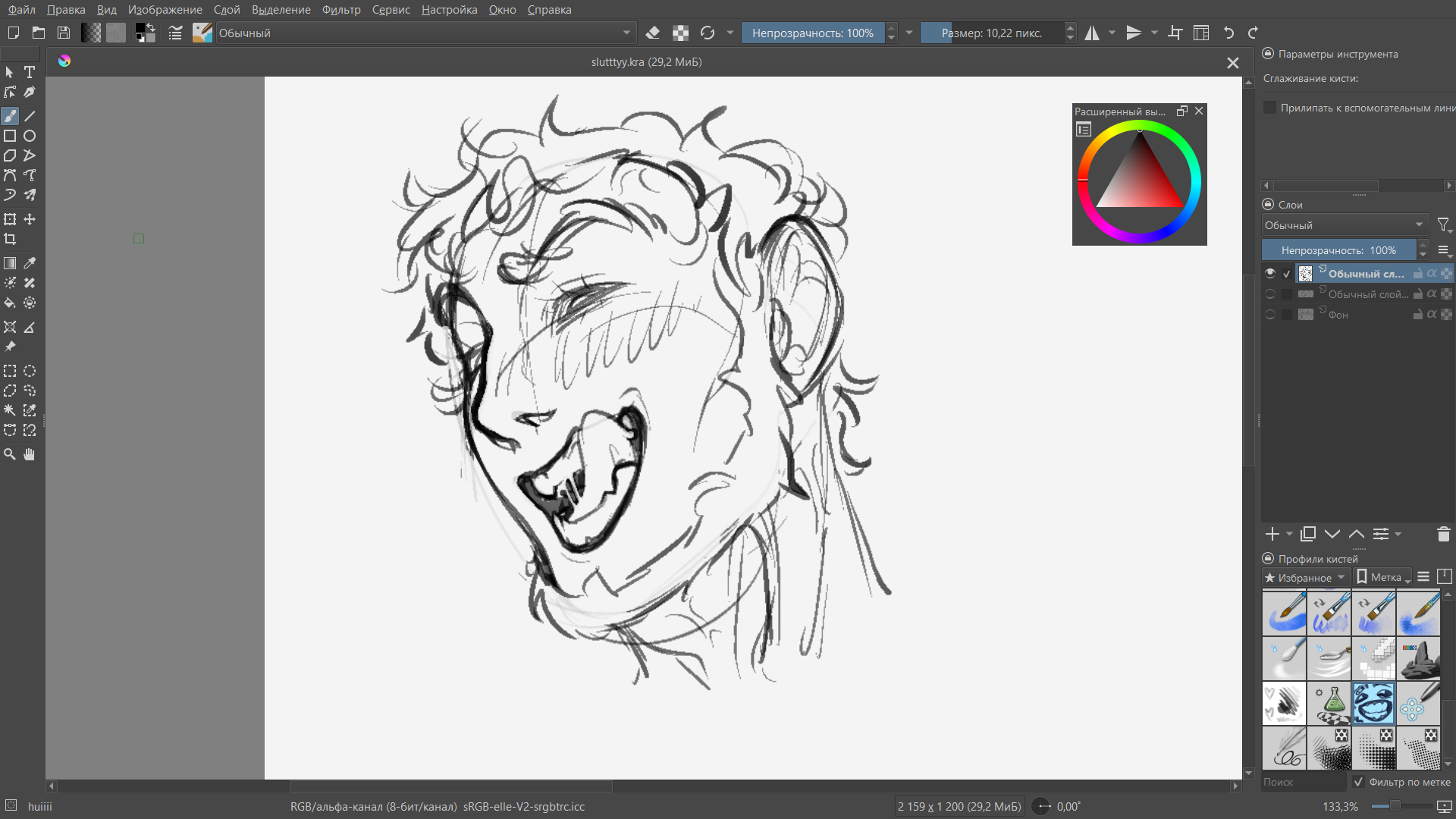1456x819 pixels.
Task: Click horizontal mirror tool icon
Action: pyautogui.click(x=1091, y=33)
